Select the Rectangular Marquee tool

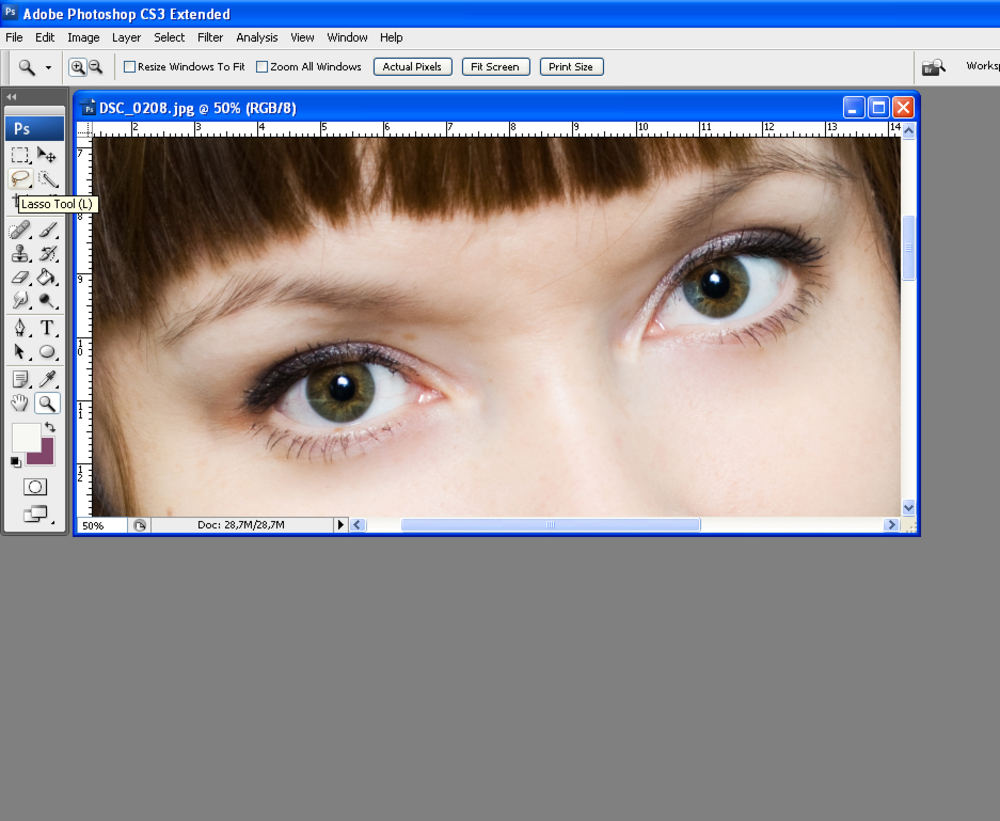[x=20, y=154]
